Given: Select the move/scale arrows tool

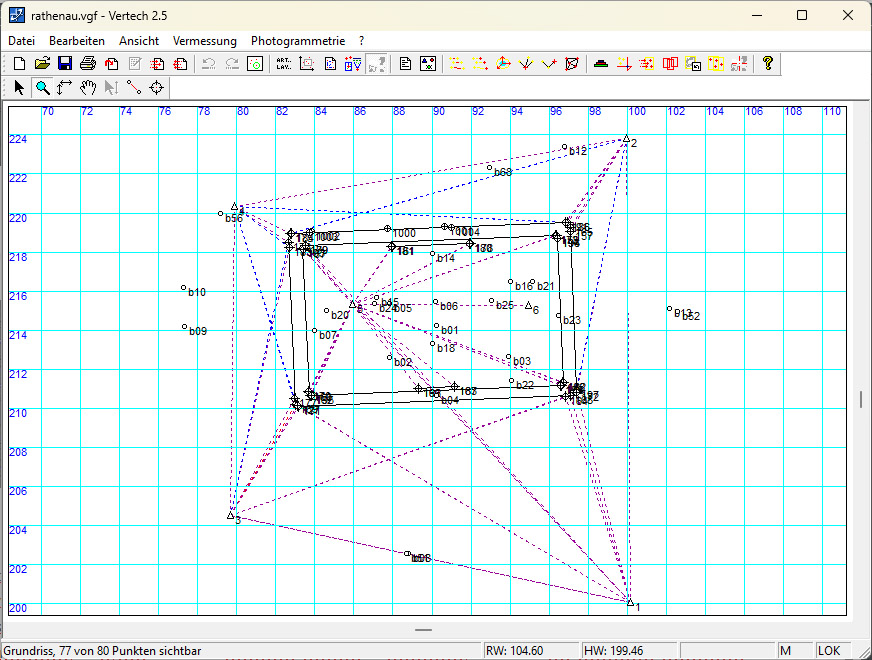Looking at the screenshot, I should tap(65, 87).
